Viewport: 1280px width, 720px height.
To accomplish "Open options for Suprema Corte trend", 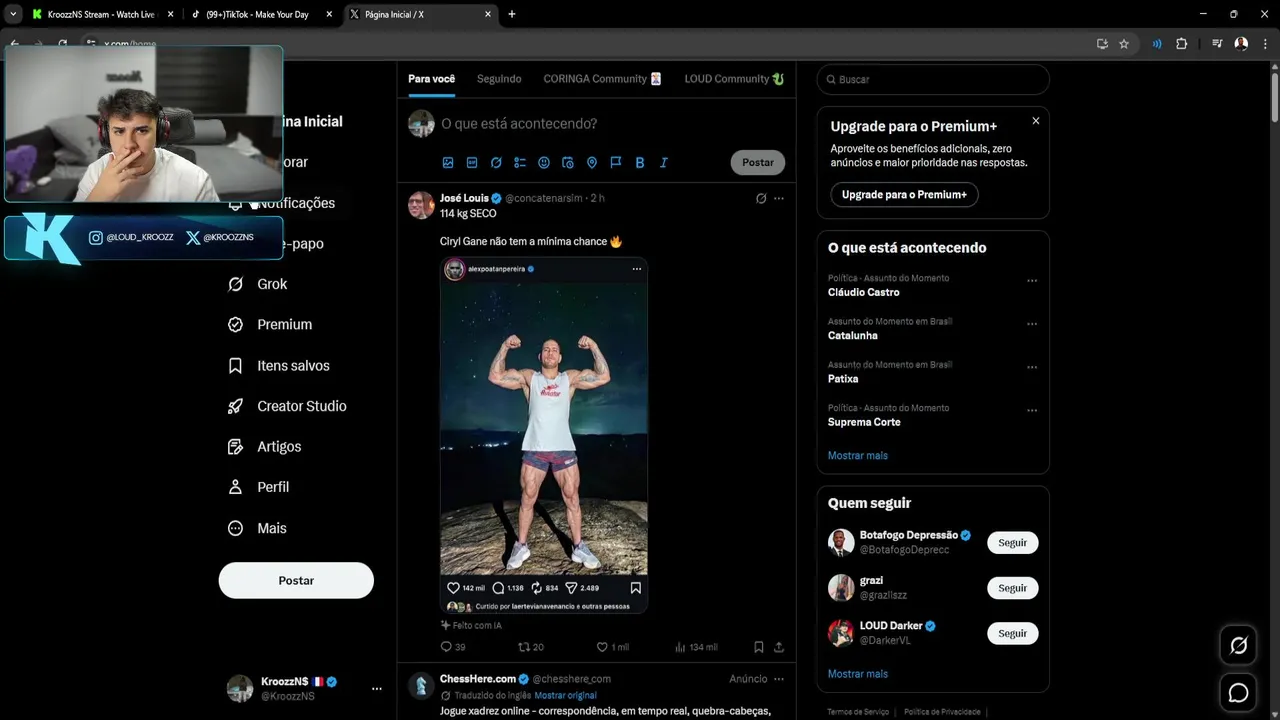I will (x=1032, y=410).
